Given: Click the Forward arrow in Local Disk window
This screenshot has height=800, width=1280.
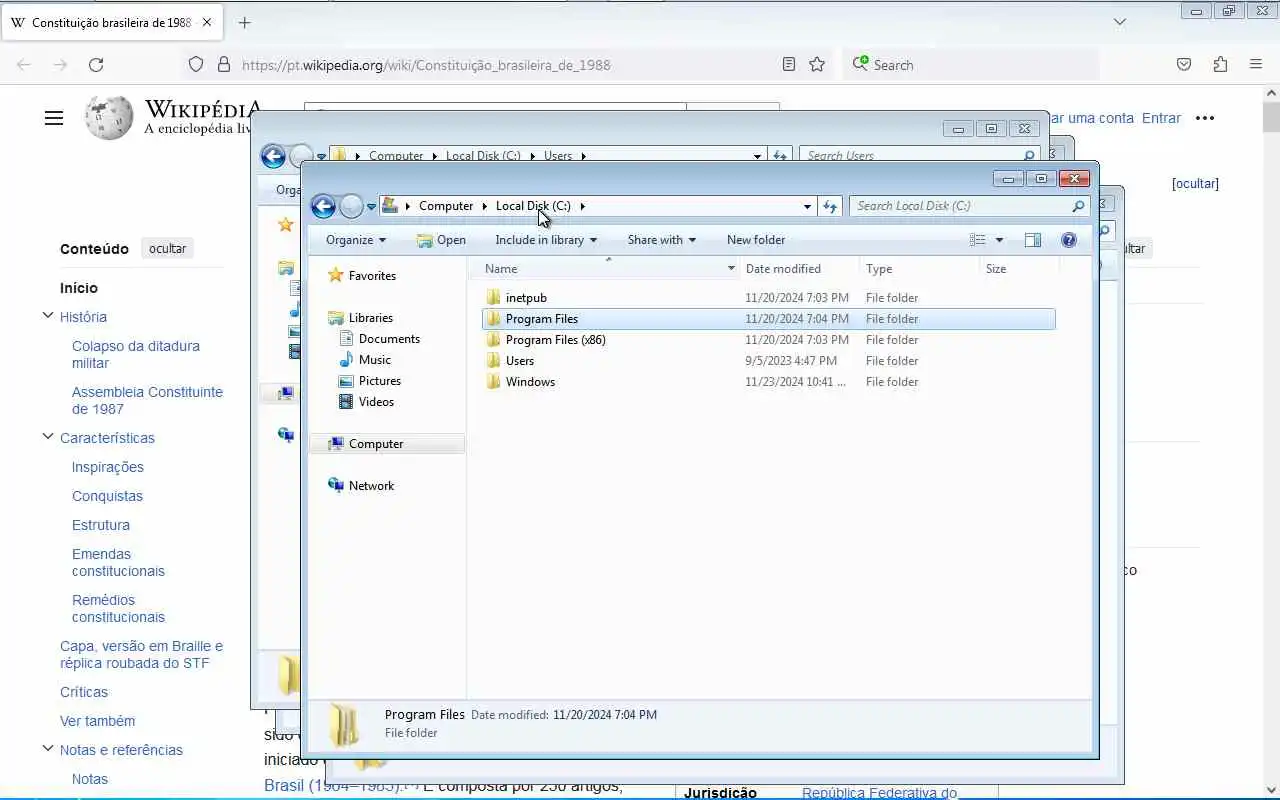Looking at the screenshot, I should (x=351, y=206).
